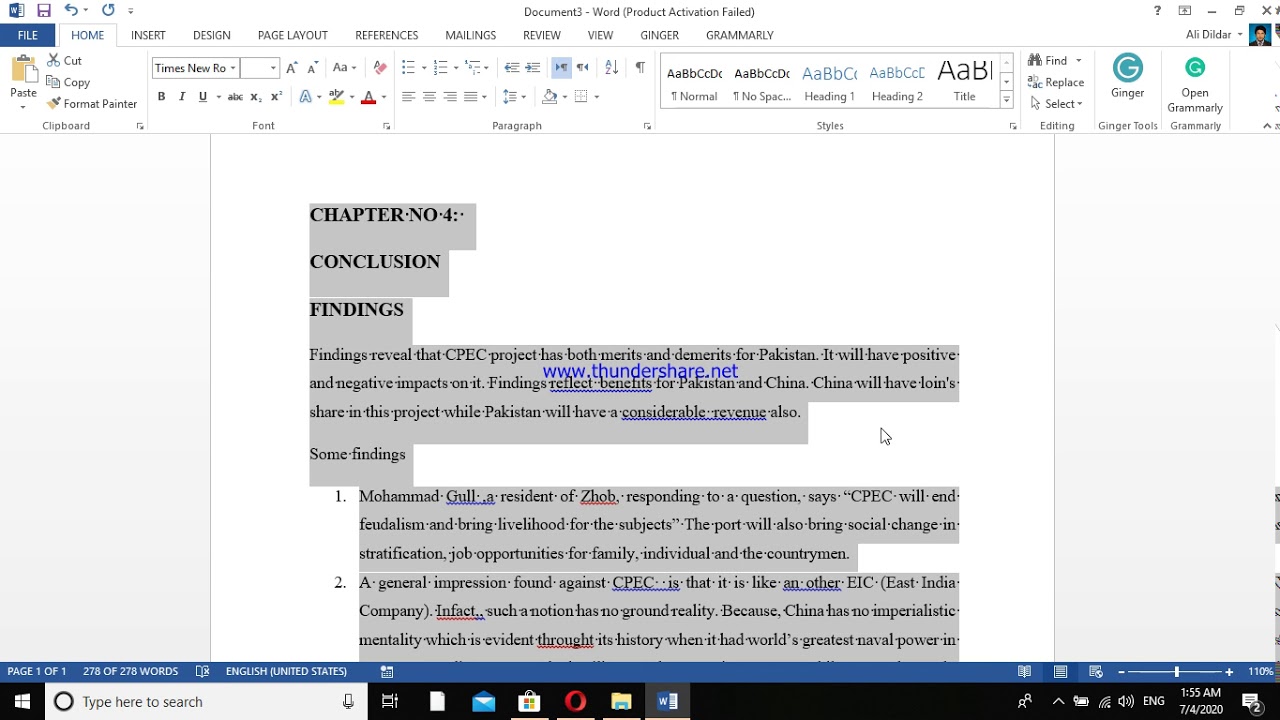The image size is (1280, 720).
Task: Toggle bold formatting
Action: coord(161,97)
